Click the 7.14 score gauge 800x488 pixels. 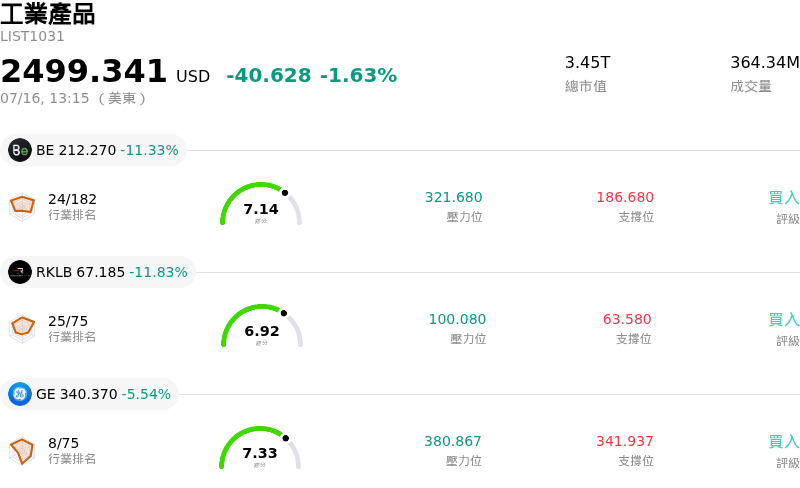pyautogui.click(x=261, y=204)
